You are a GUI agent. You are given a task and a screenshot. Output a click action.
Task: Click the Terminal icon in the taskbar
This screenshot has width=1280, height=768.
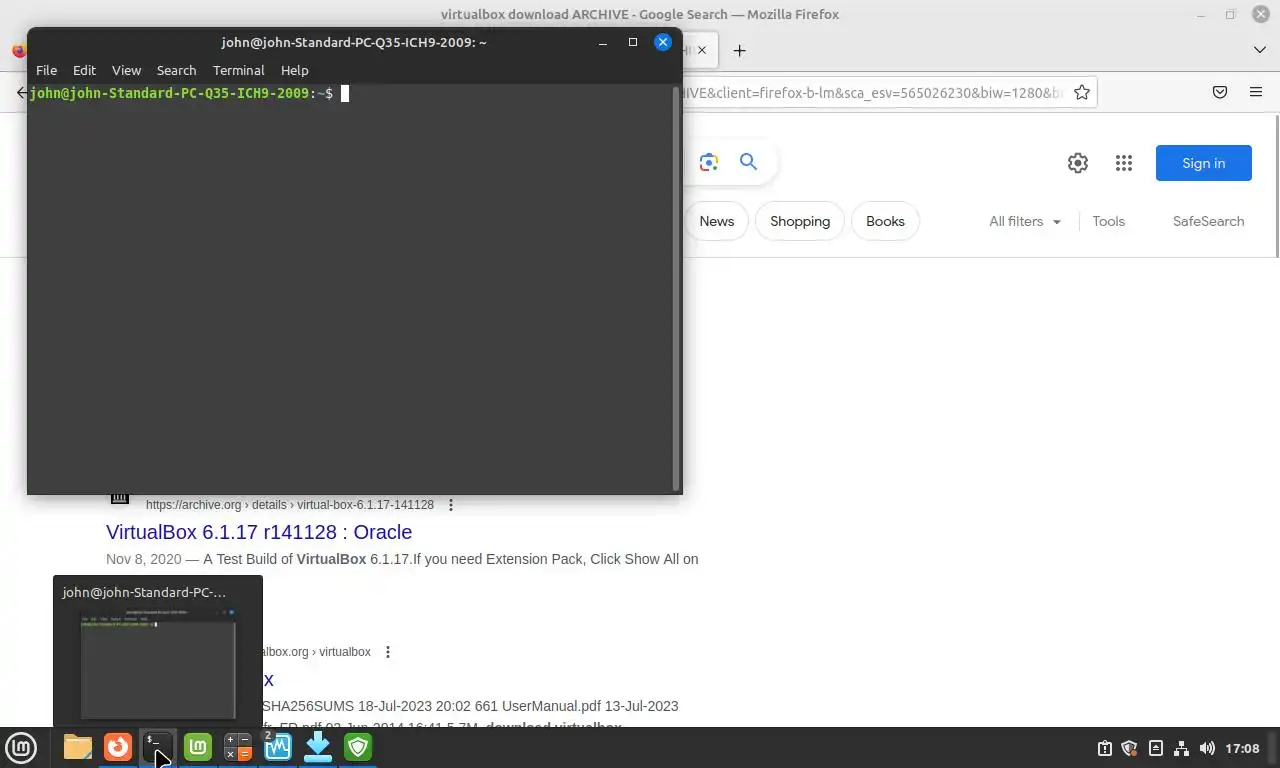pos(158,747)
